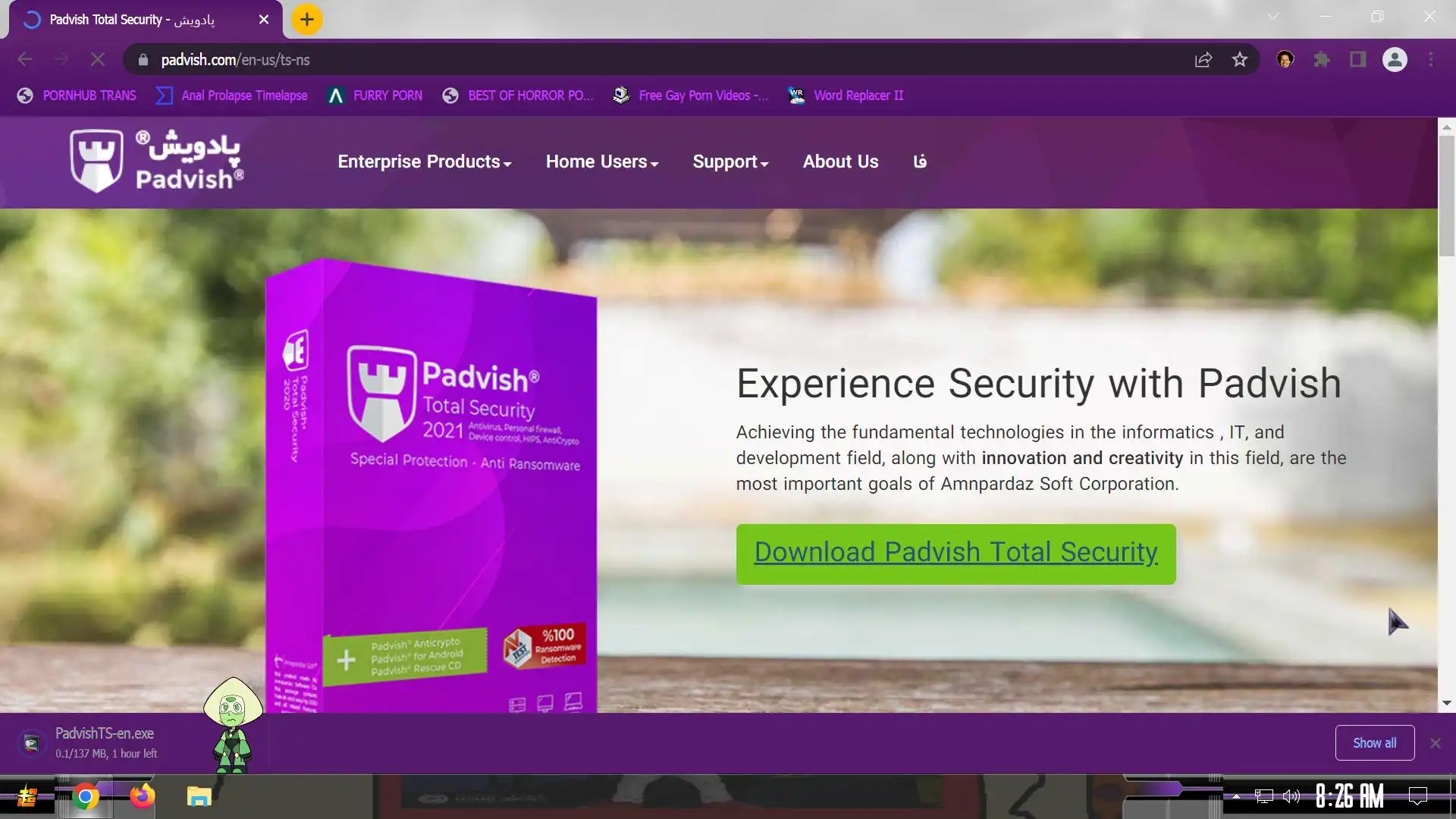Expand the Support dropdown menu

click(730, 162)
